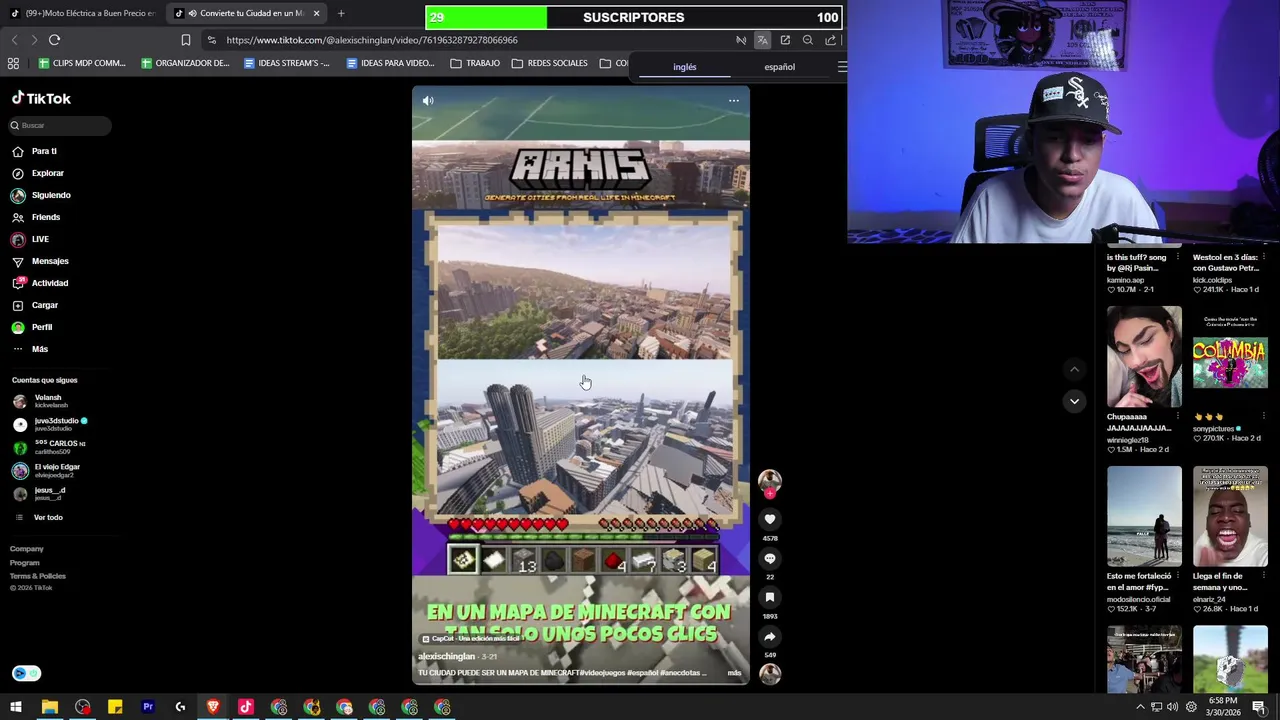Open the Esto me fortaleció video thumbnail

tap(1144, 517)
